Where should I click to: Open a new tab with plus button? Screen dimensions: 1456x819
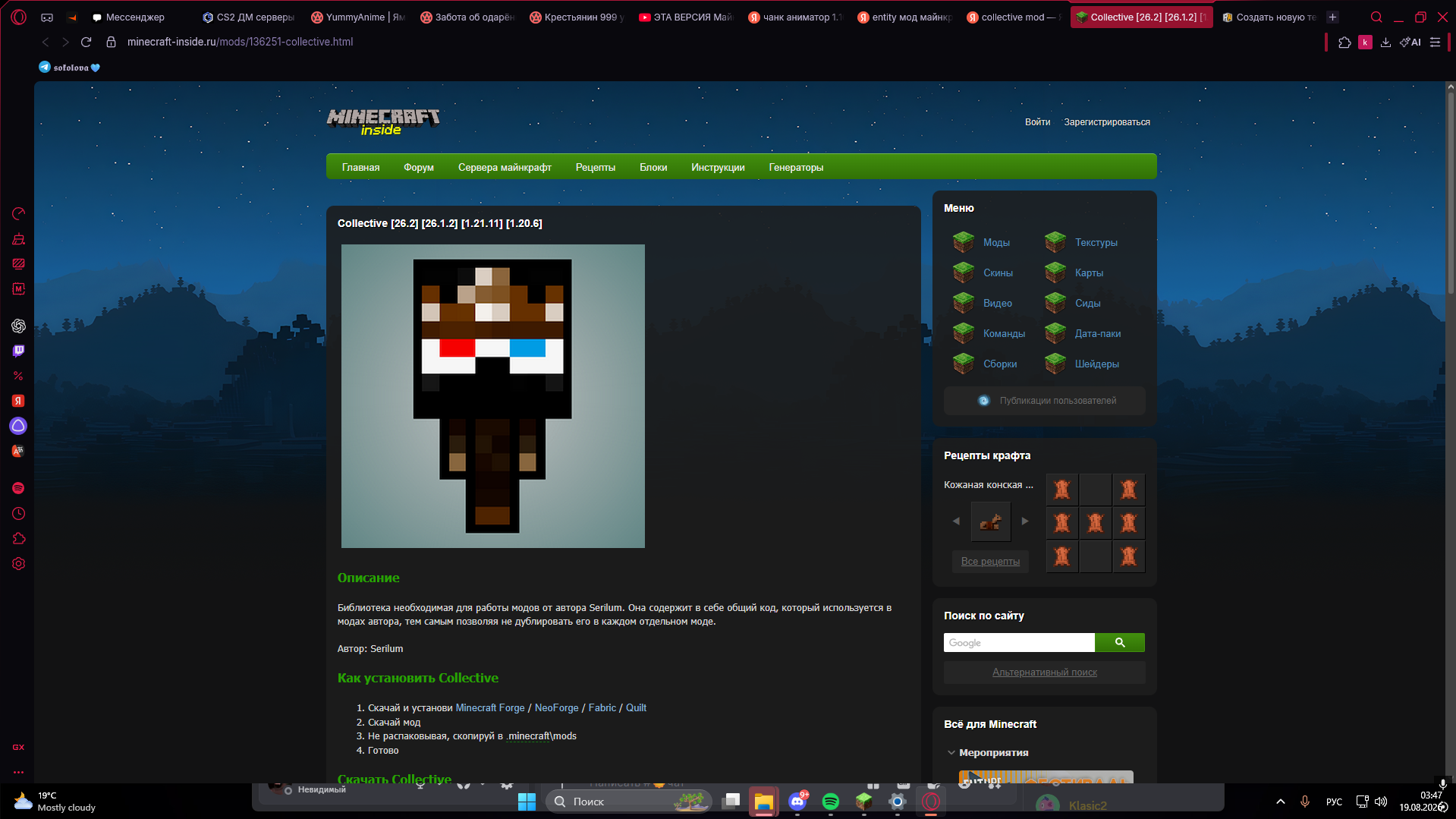1333,17
